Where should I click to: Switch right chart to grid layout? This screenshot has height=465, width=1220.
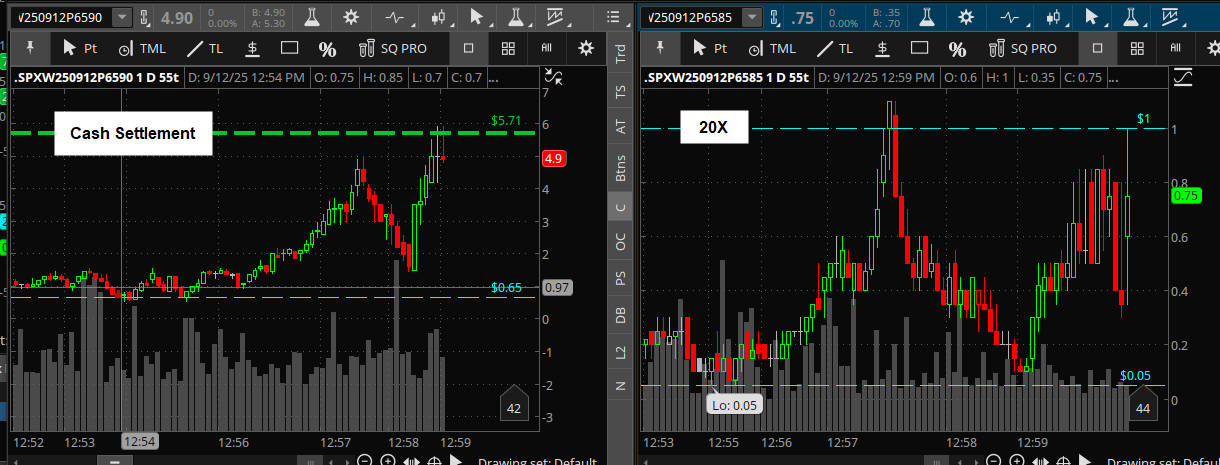1137,48
